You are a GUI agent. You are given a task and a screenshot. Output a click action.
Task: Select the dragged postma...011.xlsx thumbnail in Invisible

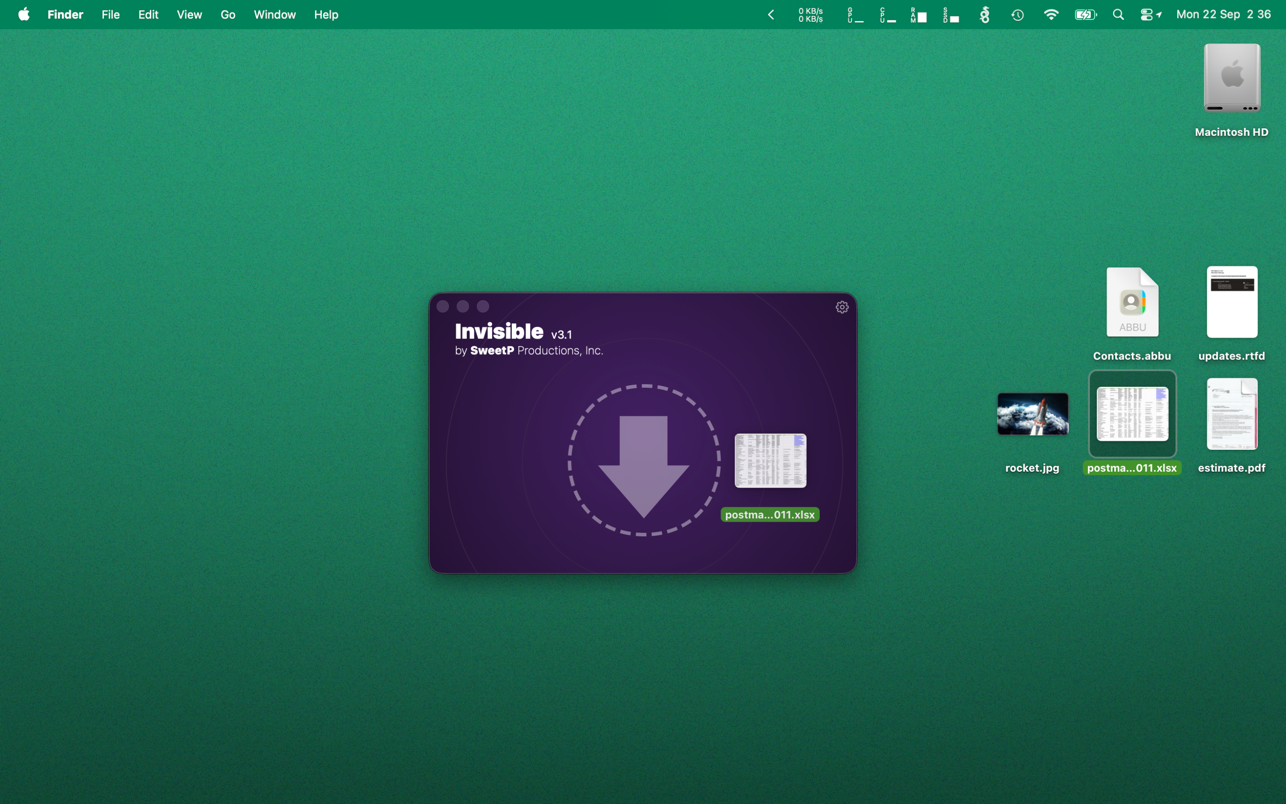[x=770, y=461]
